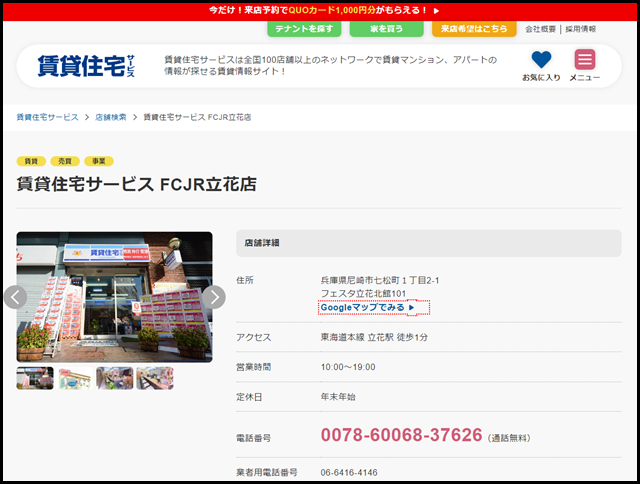Click the 店舗詳細 section header

pos(429,243)
